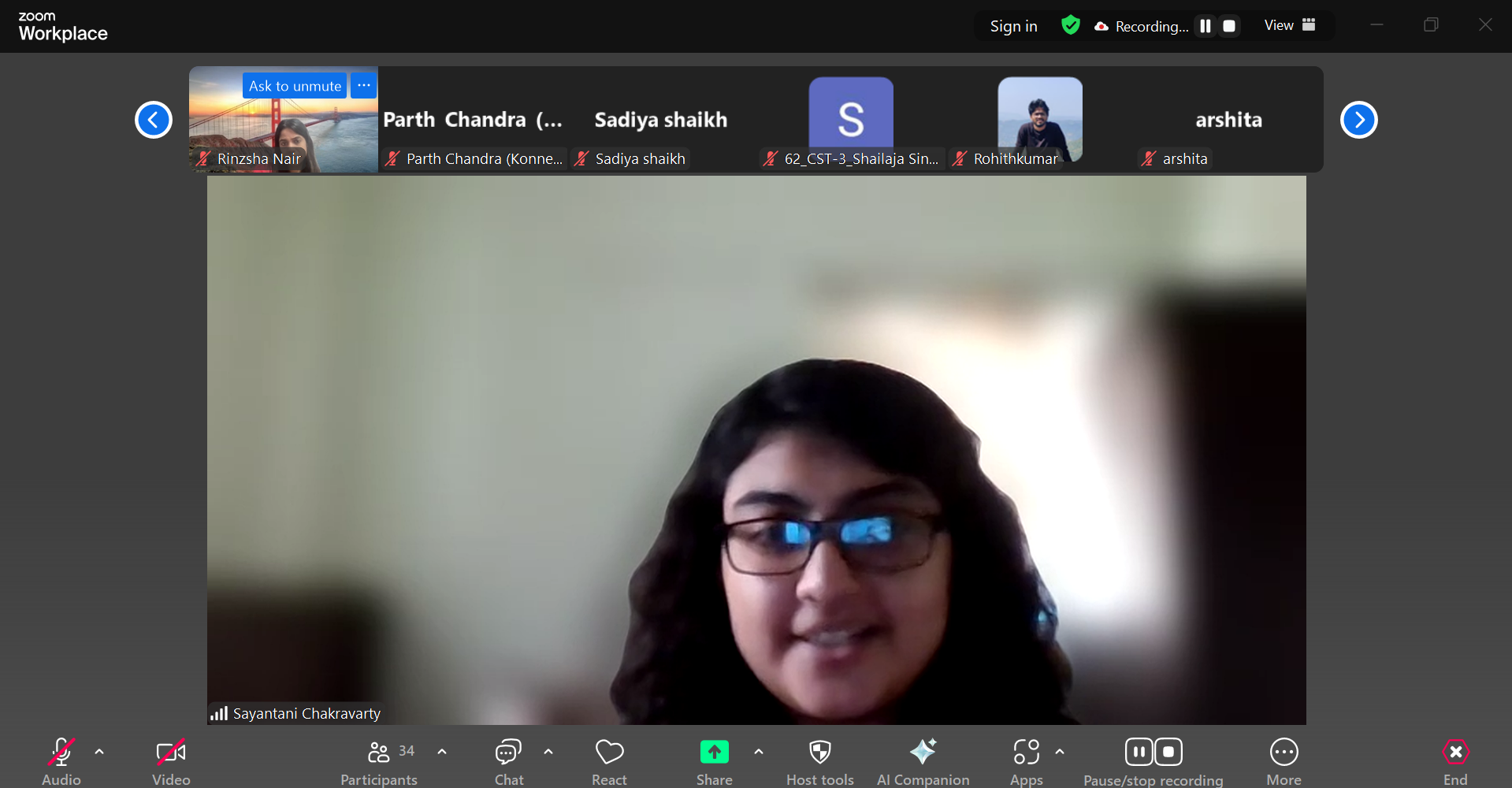
Task: Expand the participants options caret
Action: [x=442, y=752]
